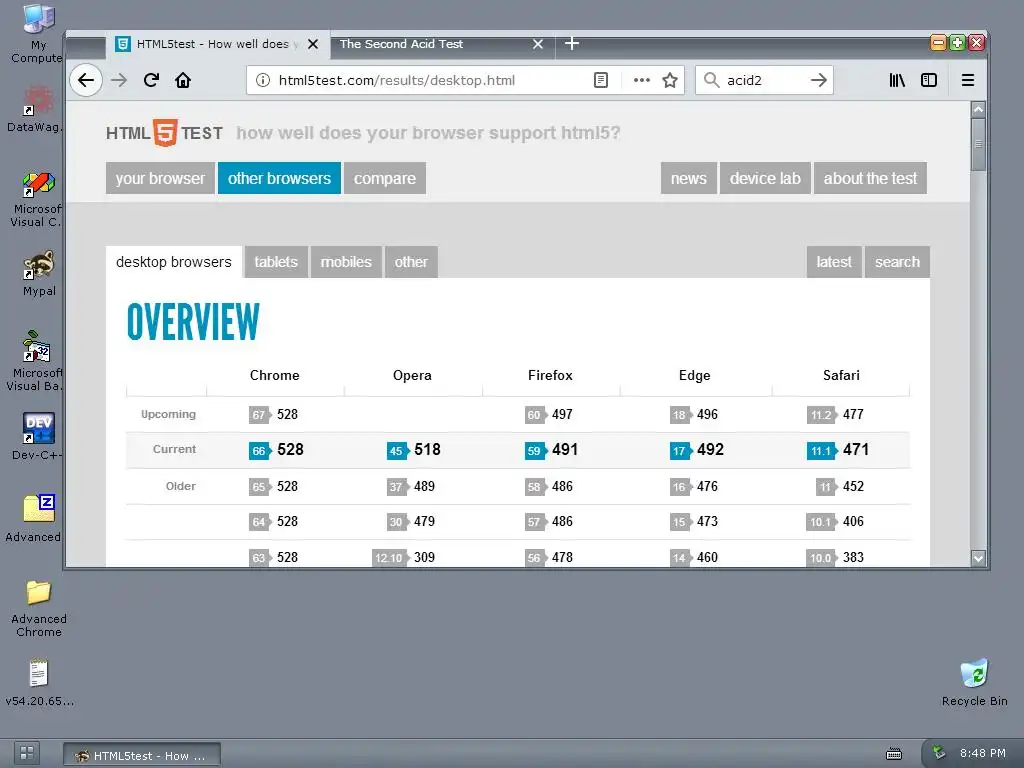Open a new tab with plus
This screenshot has width=1024, height=768.
571,43
